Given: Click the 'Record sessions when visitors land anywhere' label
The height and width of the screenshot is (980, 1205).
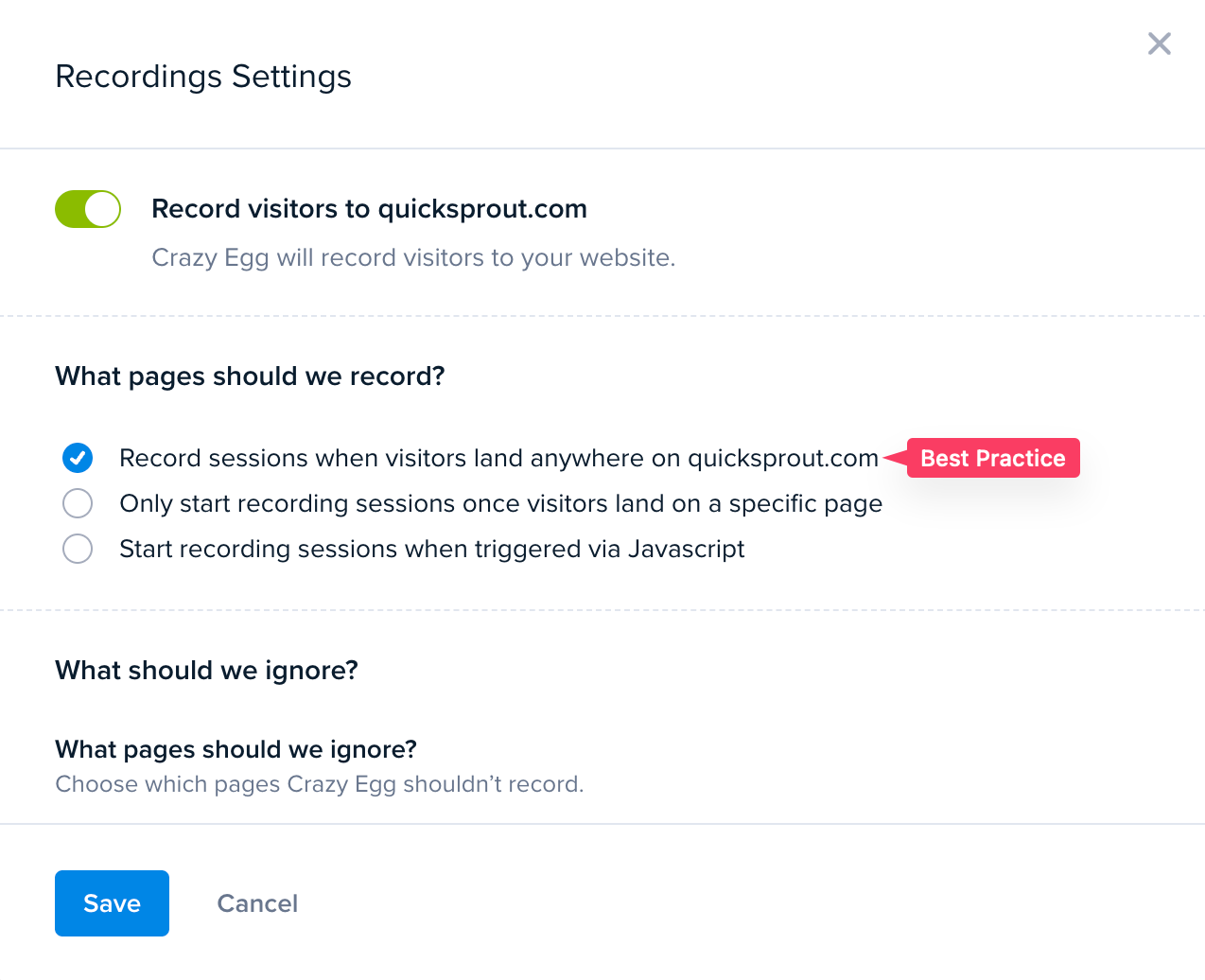Looking at the screenshot, I should [498, 458].
